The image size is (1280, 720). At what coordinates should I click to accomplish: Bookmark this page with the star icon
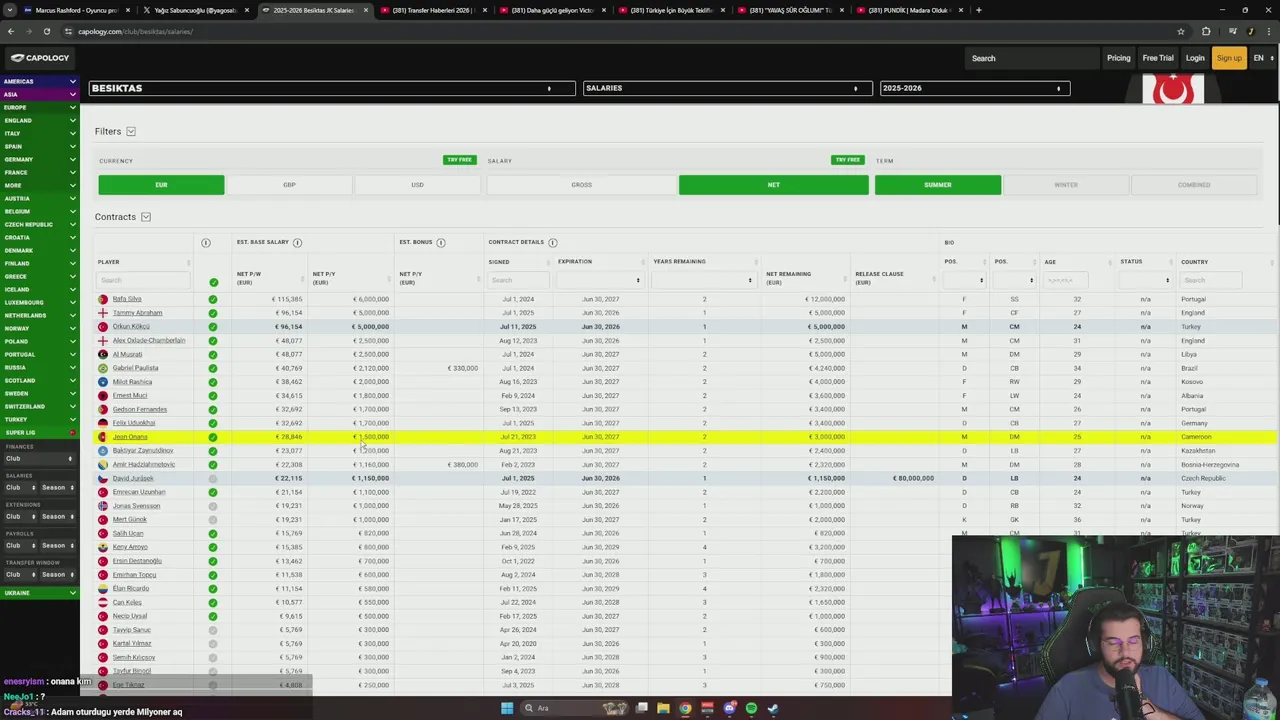pos(1181,31)
